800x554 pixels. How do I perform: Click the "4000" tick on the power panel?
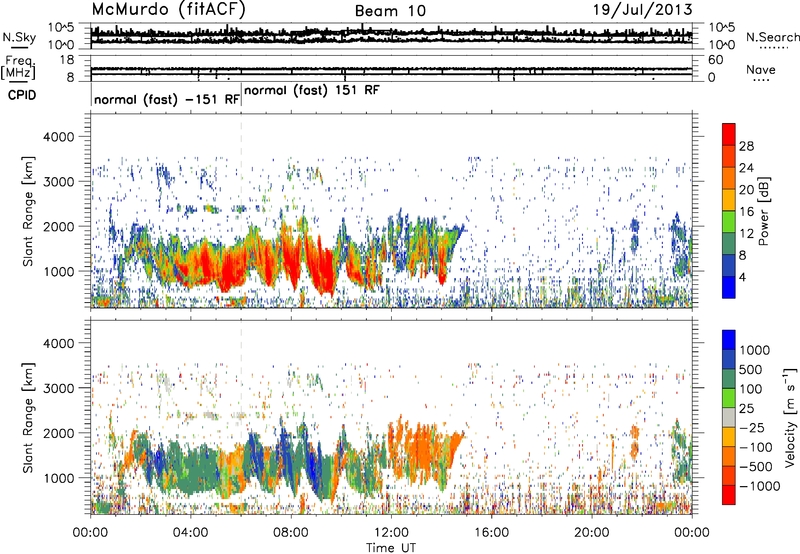pyautogui.click(x=57, y=137)
